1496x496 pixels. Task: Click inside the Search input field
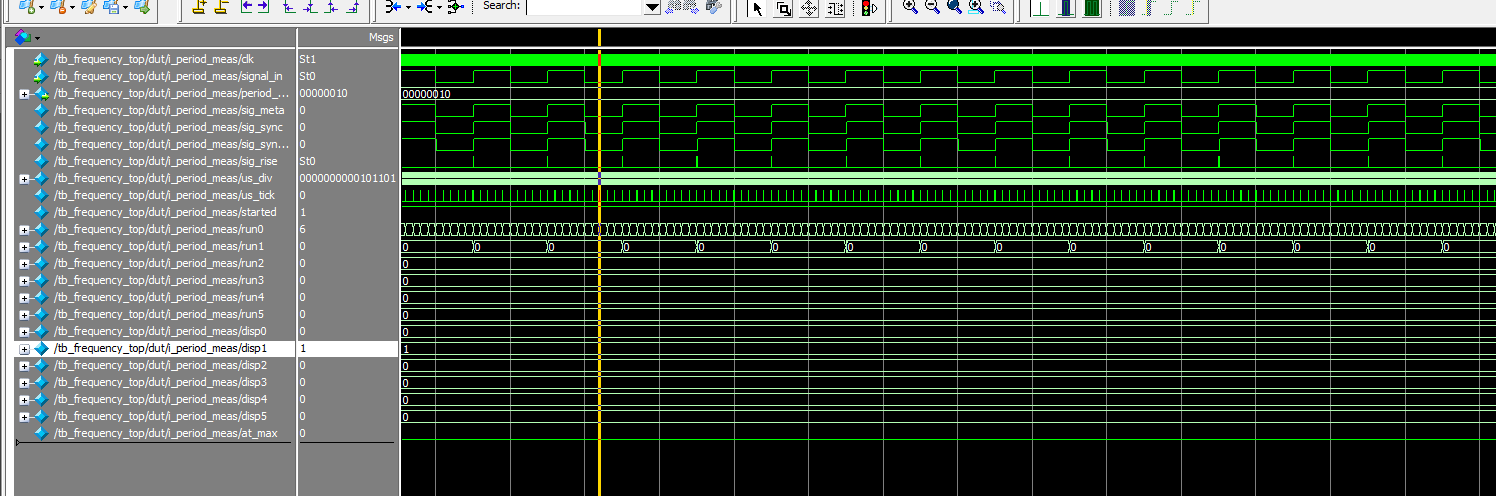click(583, 7)
